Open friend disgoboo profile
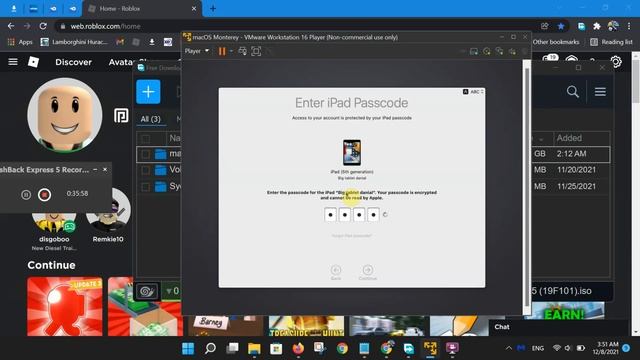The height and width of the screenshot is (360, 640). (x=54, y=222)
